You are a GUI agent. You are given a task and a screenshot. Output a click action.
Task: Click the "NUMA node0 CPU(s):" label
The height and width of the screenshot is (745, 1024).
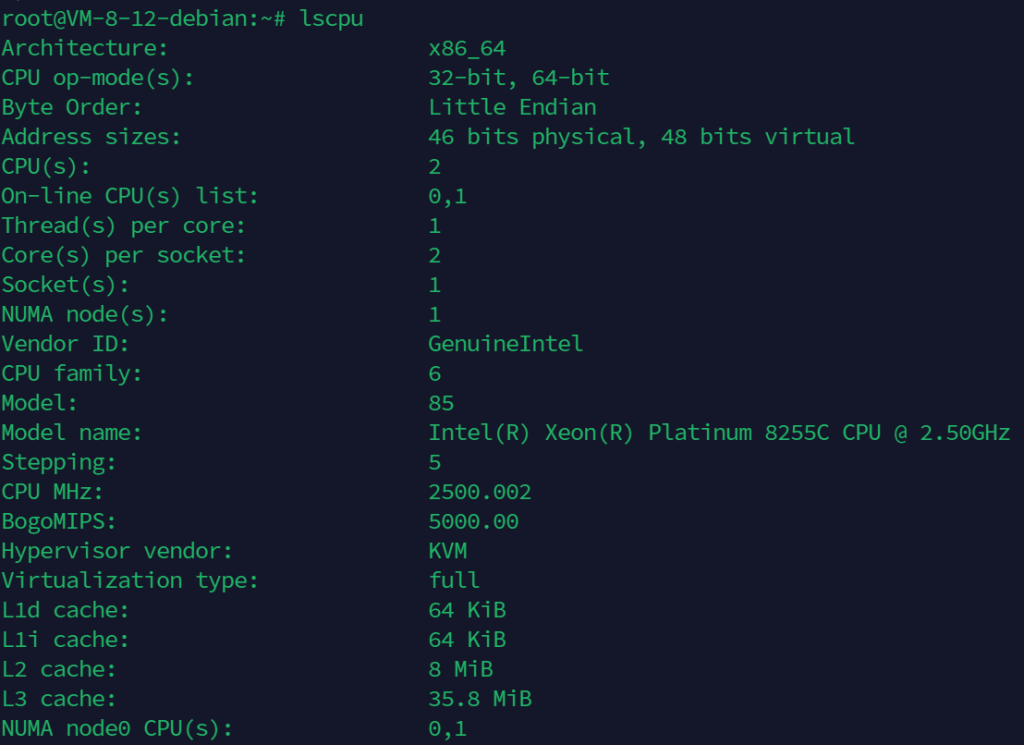click(117, 729)
